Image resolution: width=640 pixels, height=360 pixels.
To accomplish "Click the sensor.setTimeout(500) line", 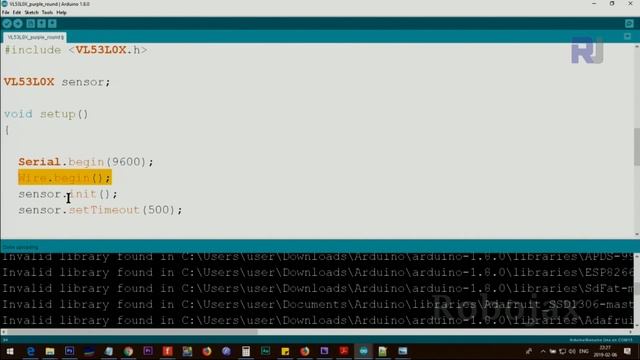I will click(100, 210).
